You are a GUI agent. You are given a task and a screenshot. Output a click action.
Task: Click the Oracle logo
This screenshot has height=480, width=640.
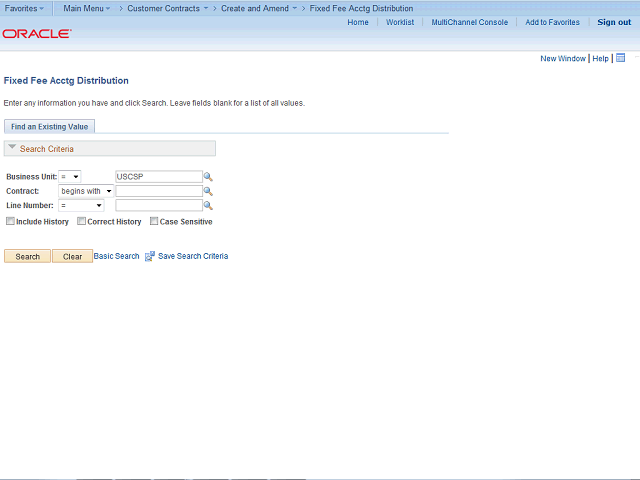[x=37, y=33]
